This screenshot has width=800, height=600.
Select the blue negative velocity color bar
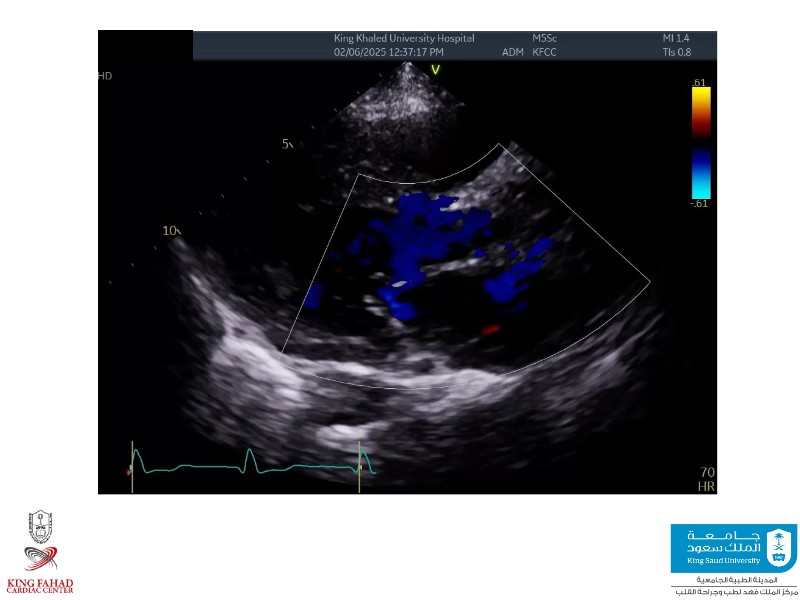point(701,174)
